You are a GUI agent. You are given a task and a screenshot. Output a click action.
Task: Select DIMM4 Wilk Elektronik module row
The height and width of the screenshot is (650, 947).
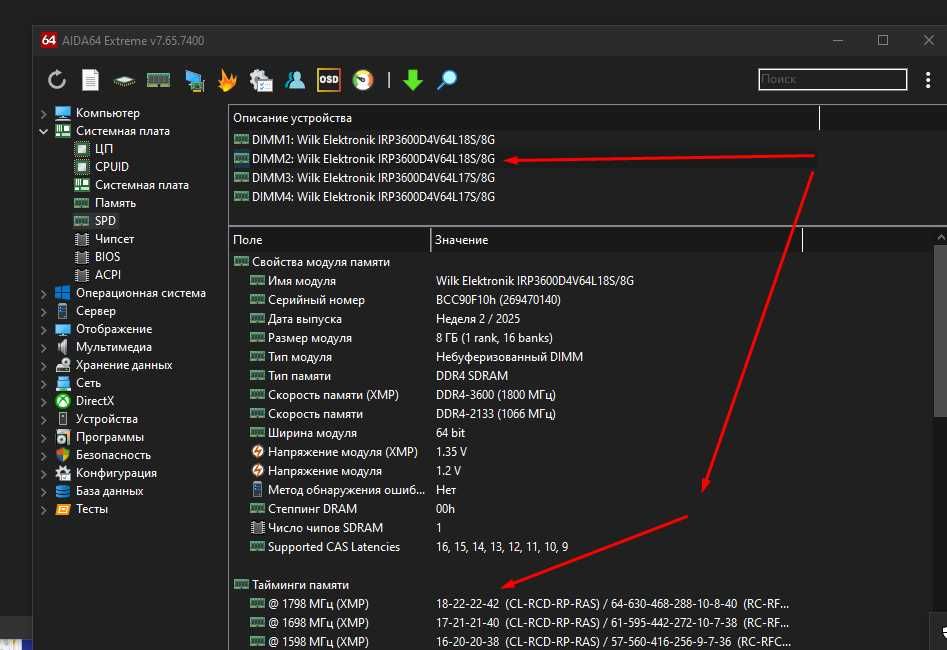coord(364,197)
